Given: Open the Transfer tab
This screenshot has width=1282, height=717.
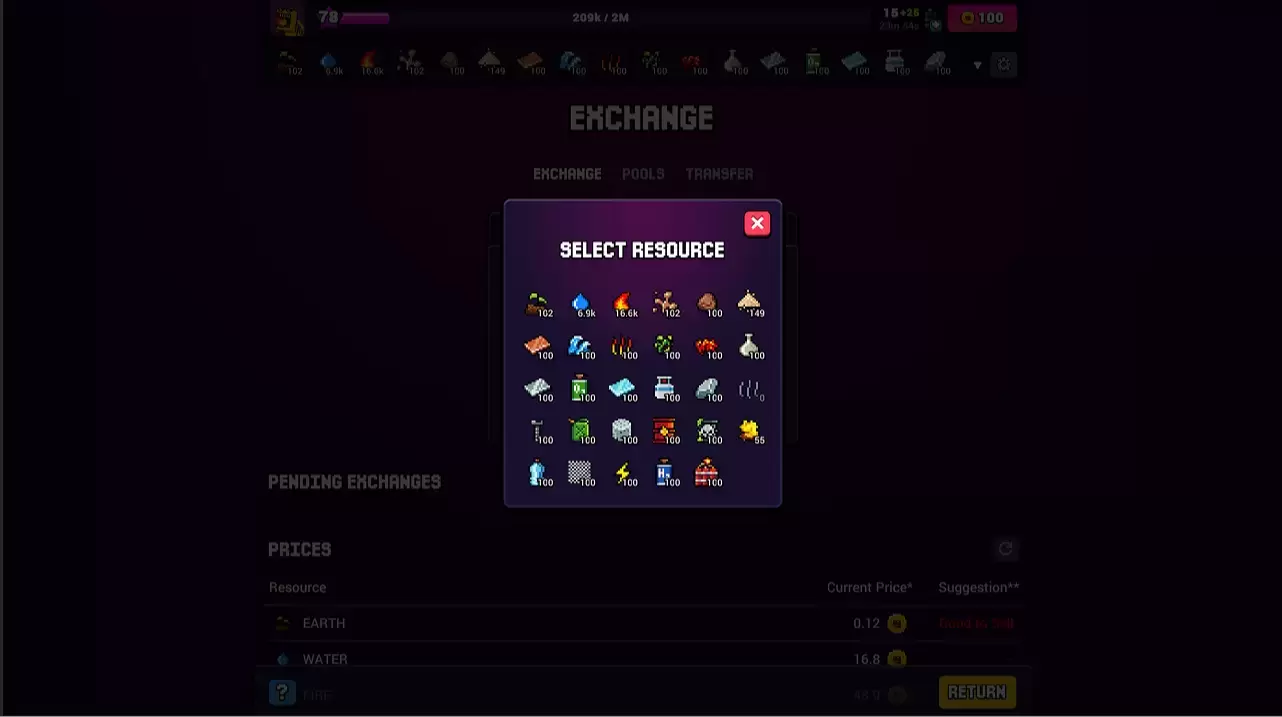Looking at the screenshot, I should 719,174.
